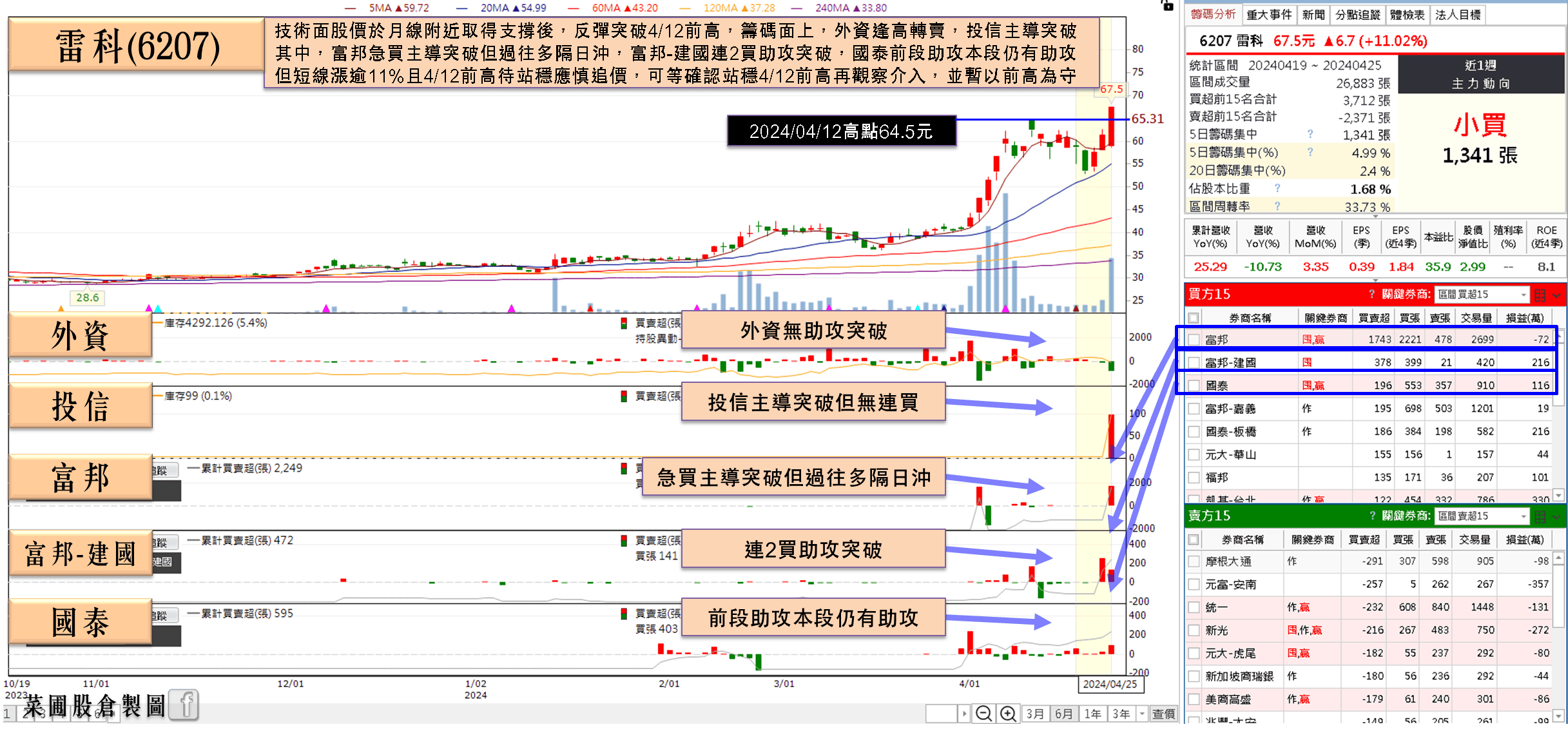The height and width of the screenshot is (740, 1568).
Task: Open help icon next to 5日籌碼集中(%)
Action: 1310,152
